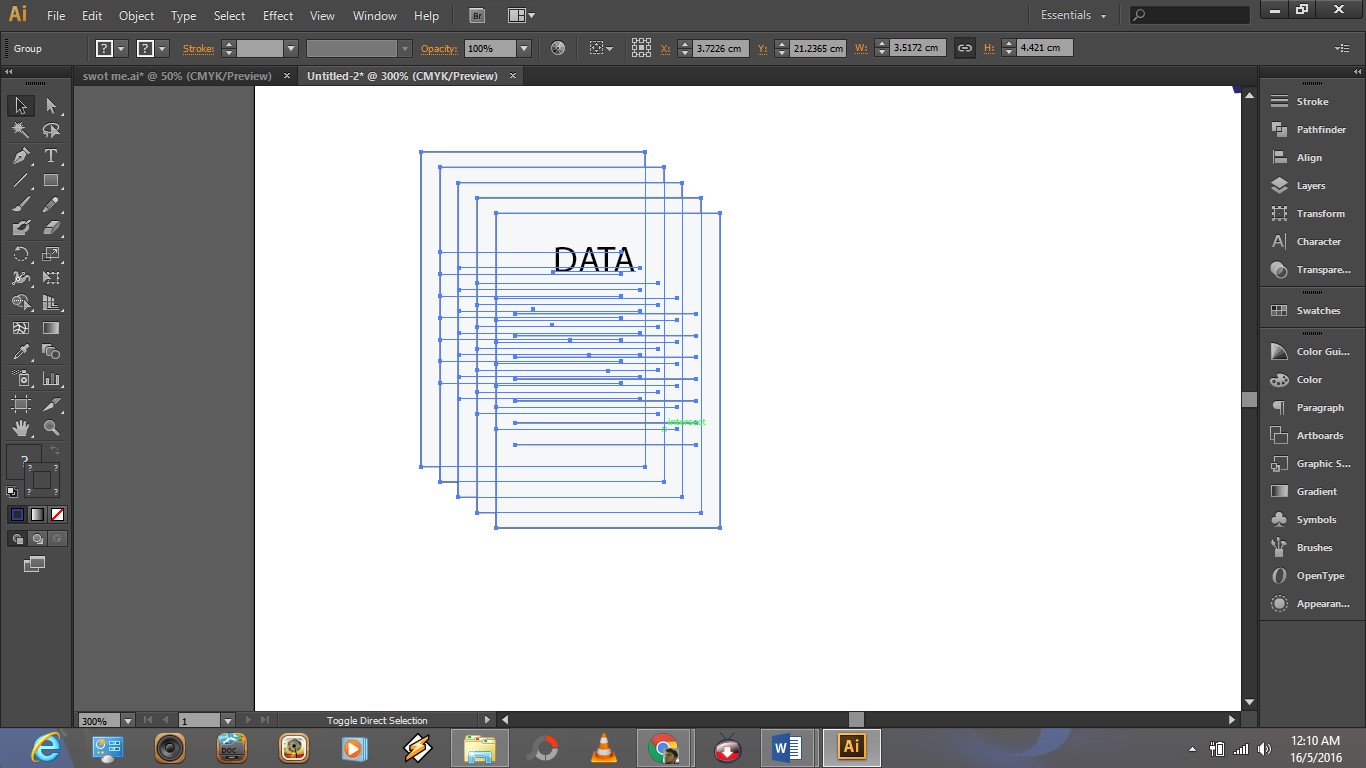
Task: Select the Rotate tool
Action: [x=20, y=254]
